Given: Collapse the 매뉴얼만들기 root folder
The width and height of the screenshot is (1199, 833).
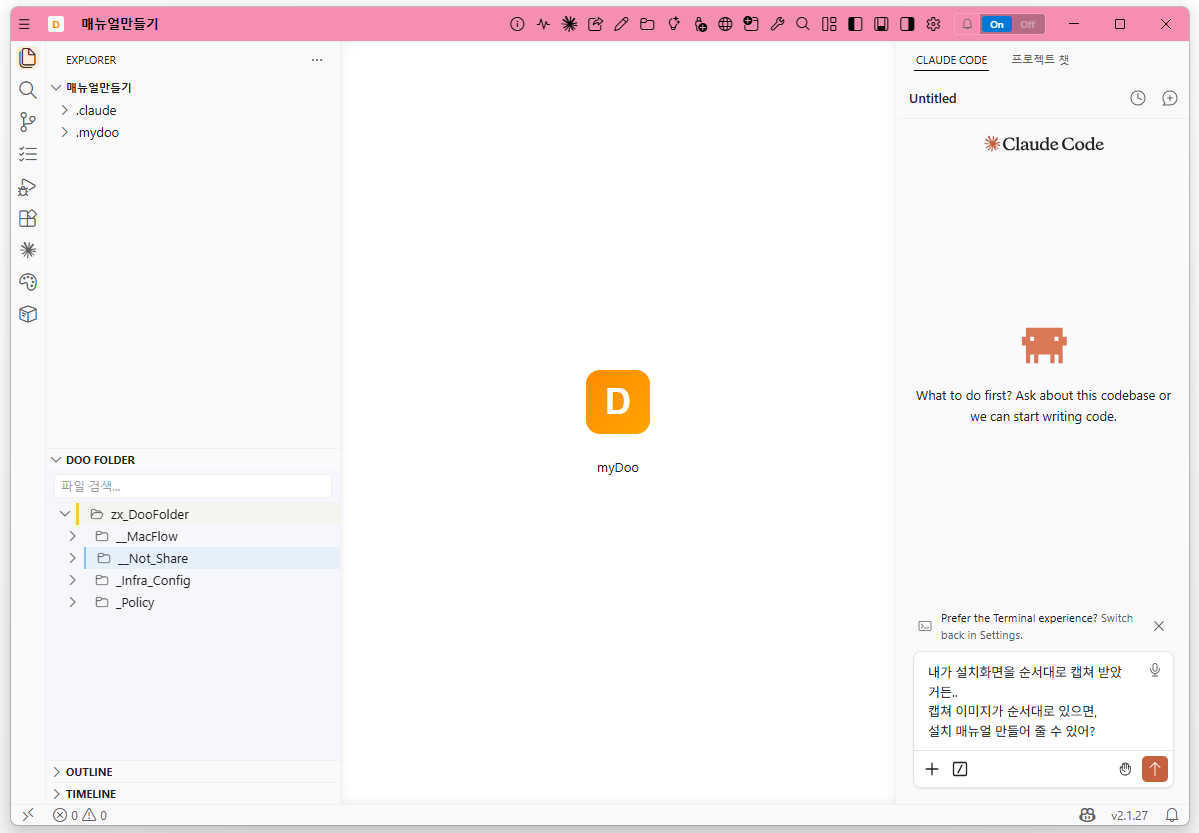Looking at the screenshot, I should [56, 88].
